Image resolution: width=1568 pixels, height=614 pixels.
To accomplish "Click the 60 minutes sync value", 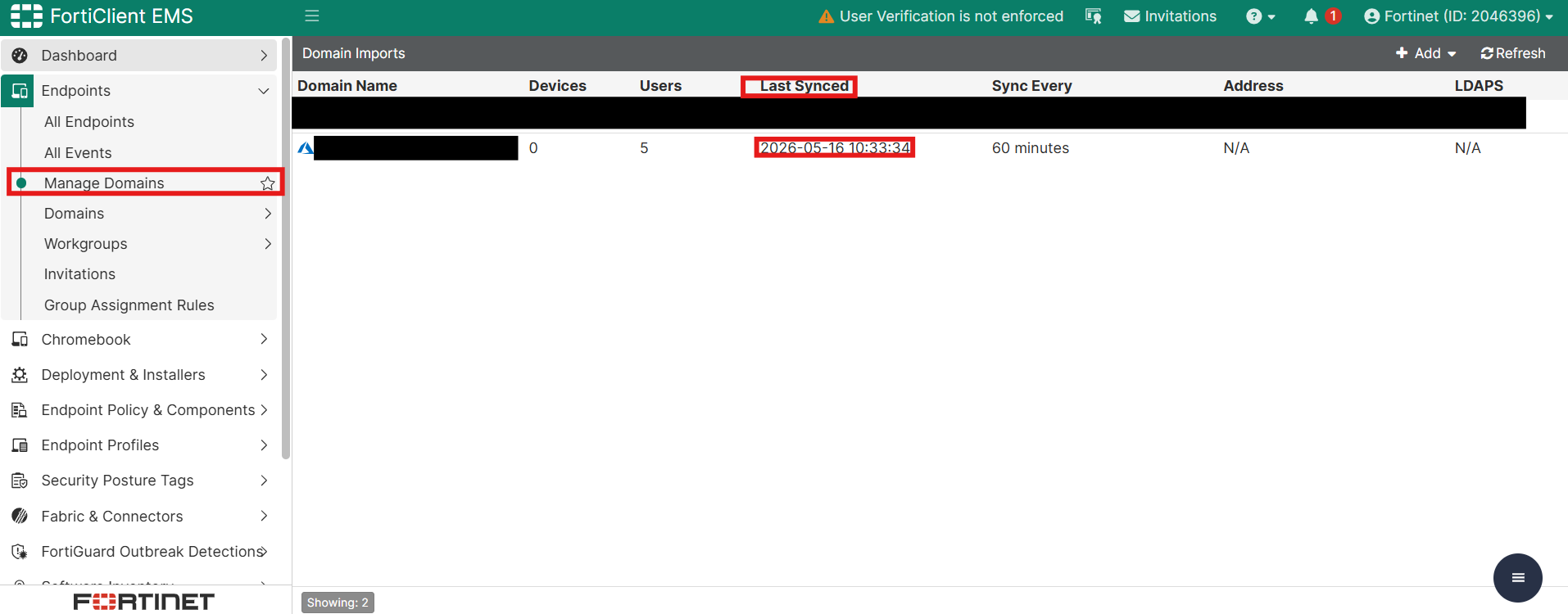I will click(x=1031, y=148).
